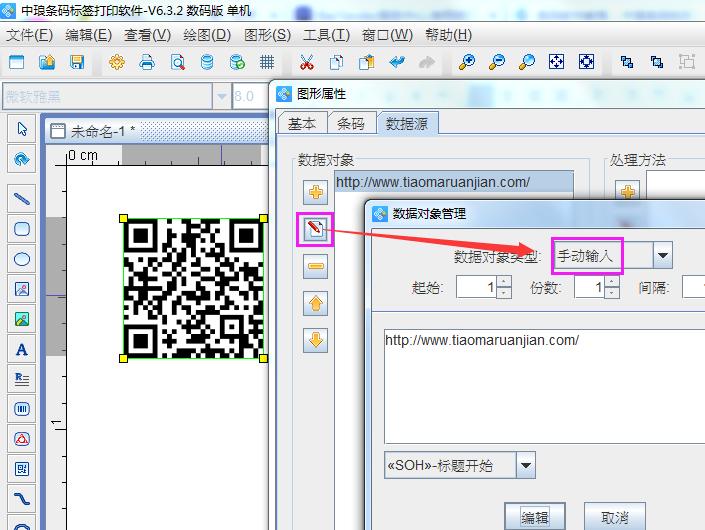Click the Copy icon in toolbar
The width and height of the screenshot is (705, 530).
(336, 62)
